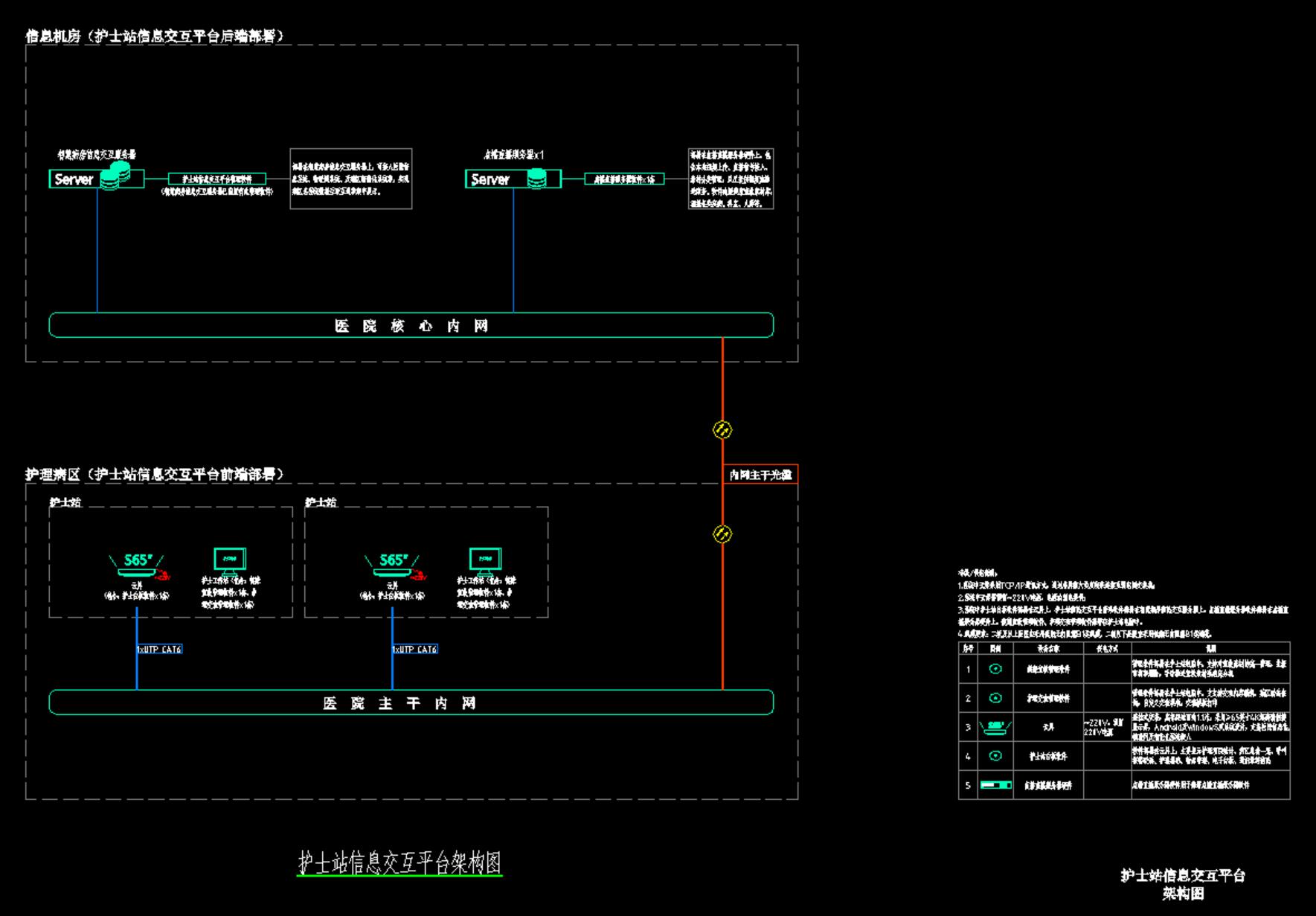
Task: Click the left 1xUTP CAT6 cable label
Action: pyautogui.click(x=159, y=650)
